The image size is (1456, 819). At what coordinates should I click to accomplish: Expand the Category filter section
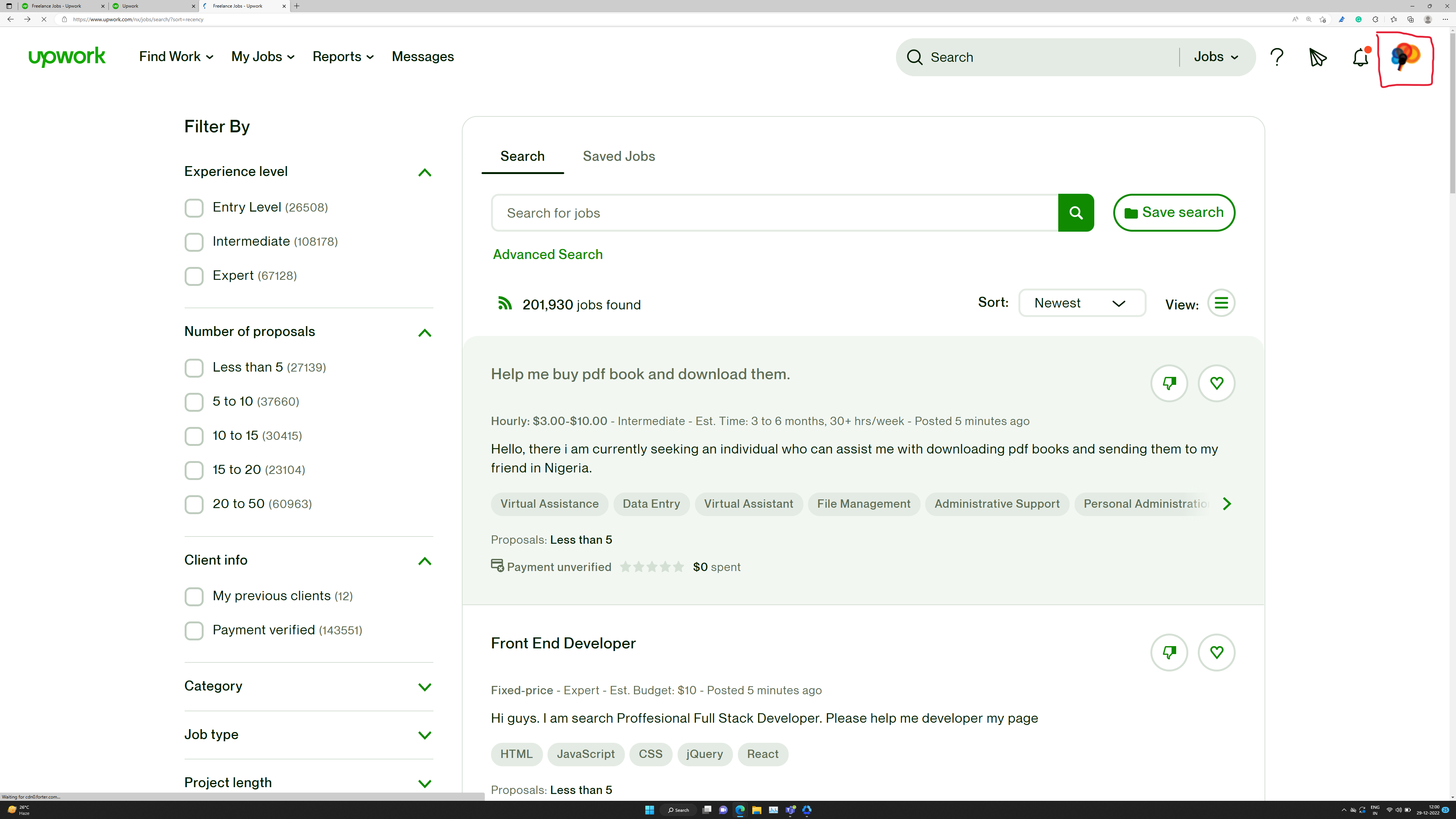(x=425, y=687)
